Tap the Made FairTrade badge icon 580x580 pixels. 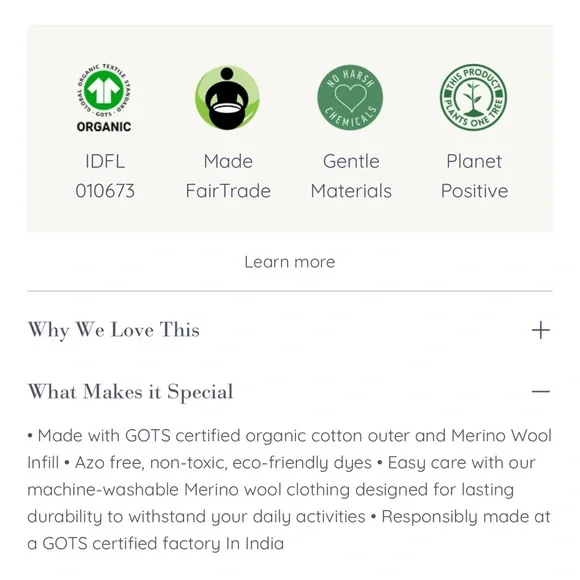[227, 98]
